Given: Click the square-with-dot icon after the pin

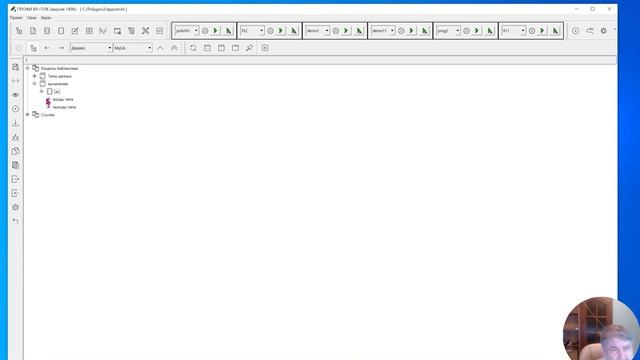Looking at the screenshot, I should pyautogui.click(x=265, y=48).
